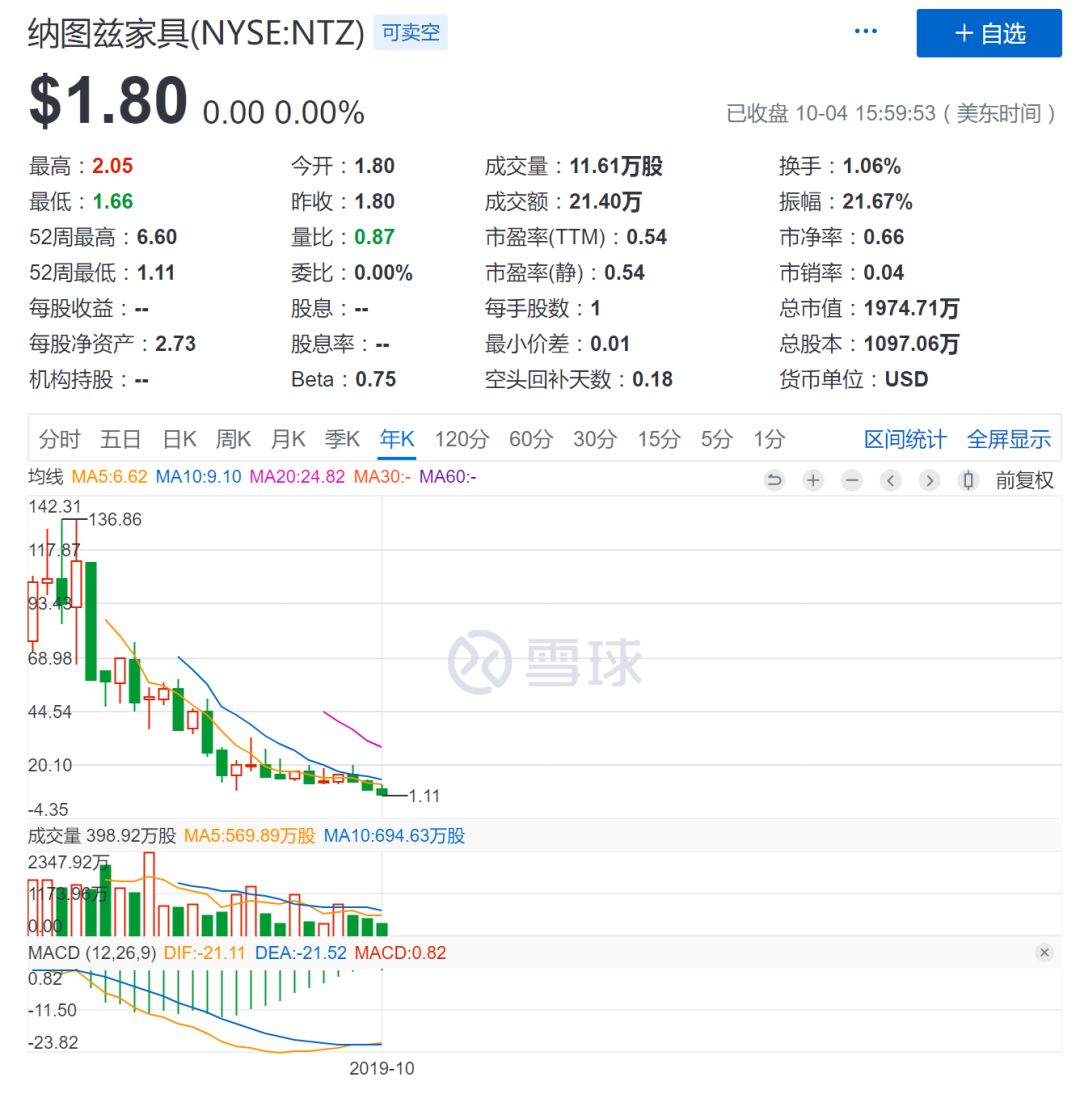Click the 空头回补天数 0.18 value

[x=652, y=380]
